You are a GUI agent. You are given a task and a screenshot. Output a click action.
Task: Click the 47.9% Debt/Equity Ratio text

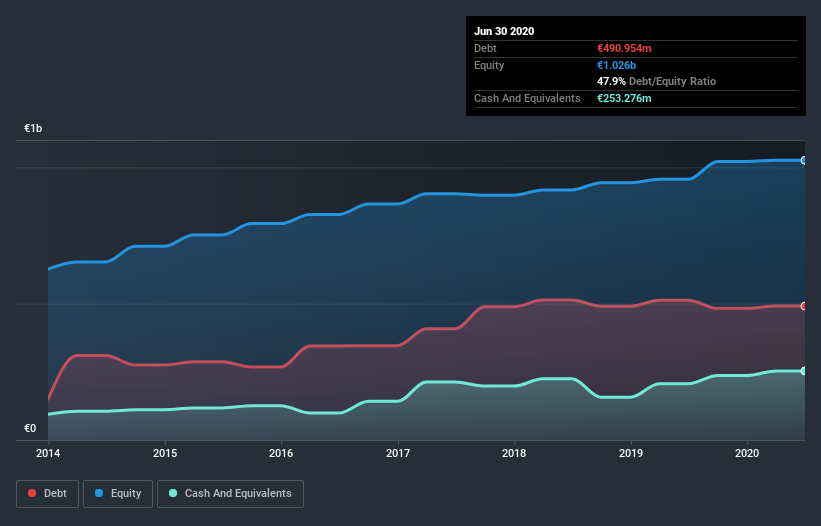(657, 81)
